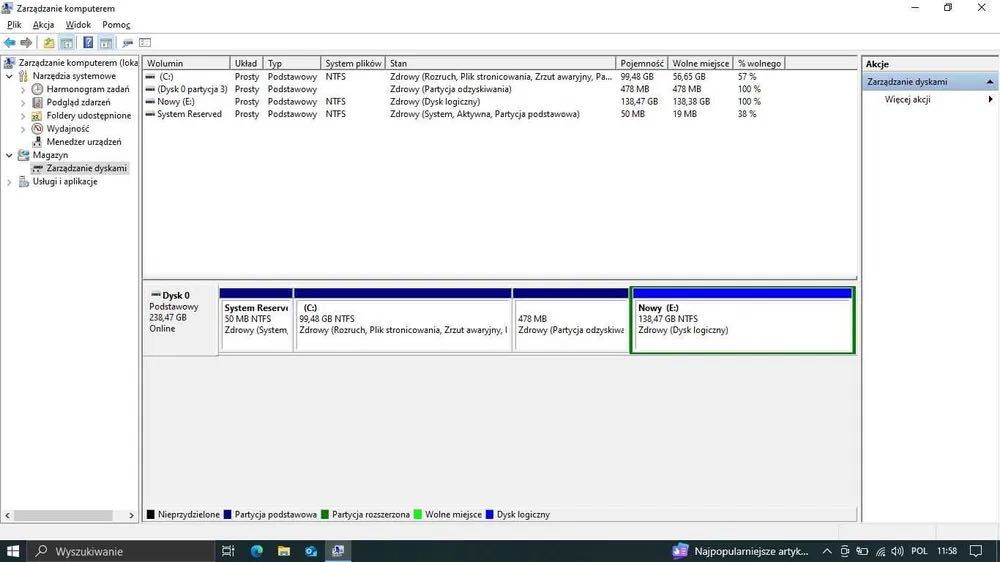
Task: Click the view list toolbar icon
Action: pos(145,43)
